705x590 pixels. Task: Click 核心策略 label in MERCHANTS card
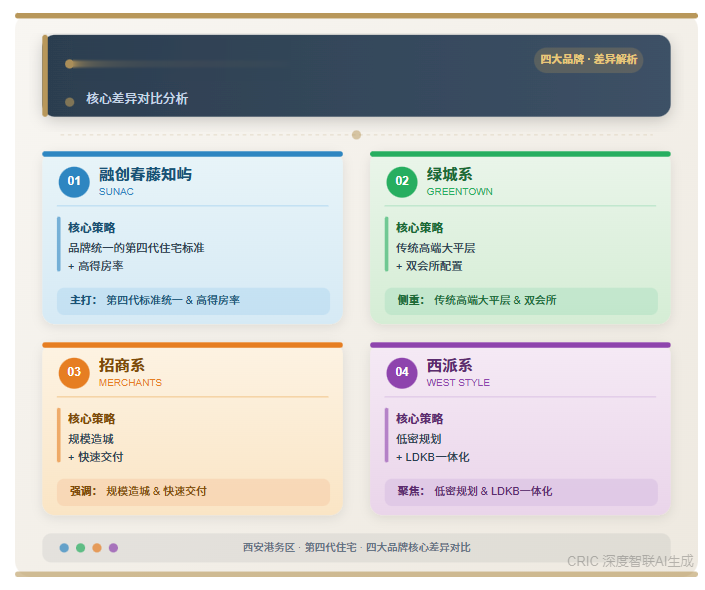click(92, 419)
